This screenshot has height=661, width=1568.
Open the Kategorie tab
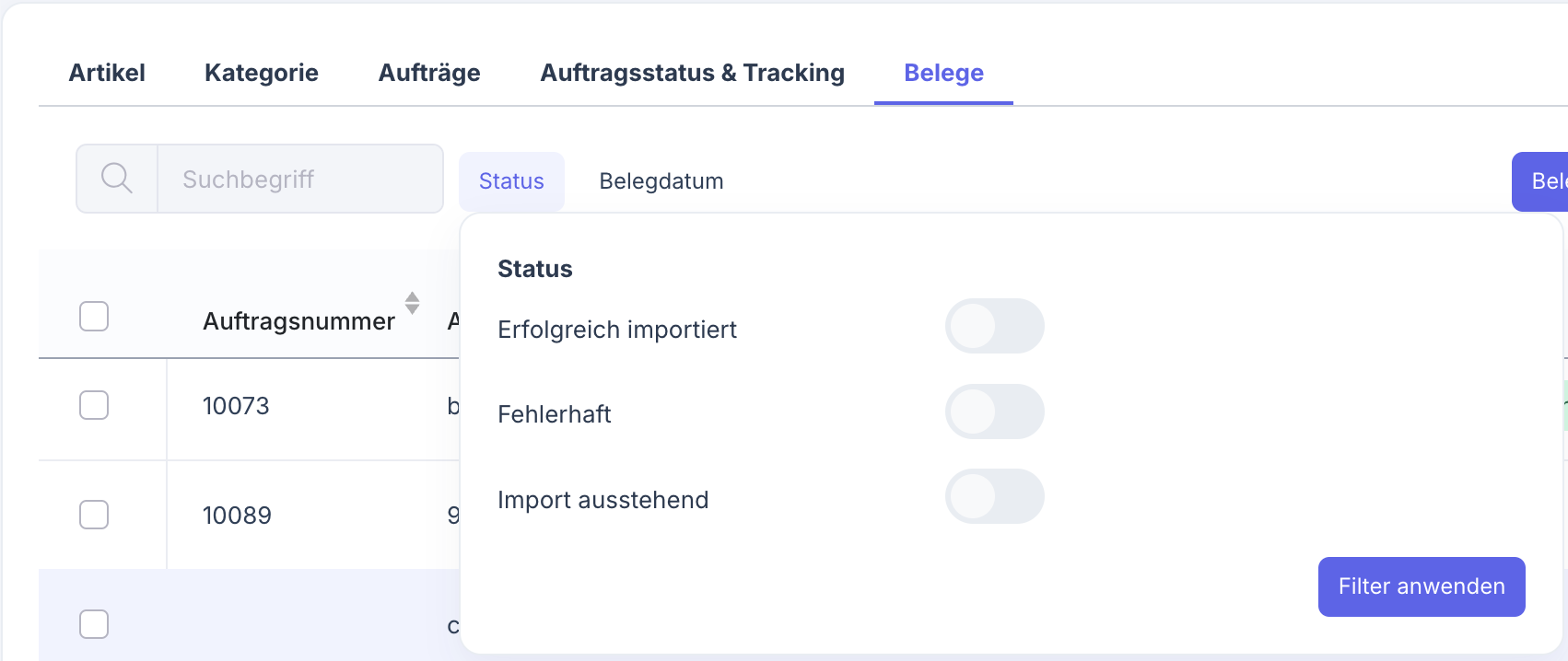(x=262, y=73)
